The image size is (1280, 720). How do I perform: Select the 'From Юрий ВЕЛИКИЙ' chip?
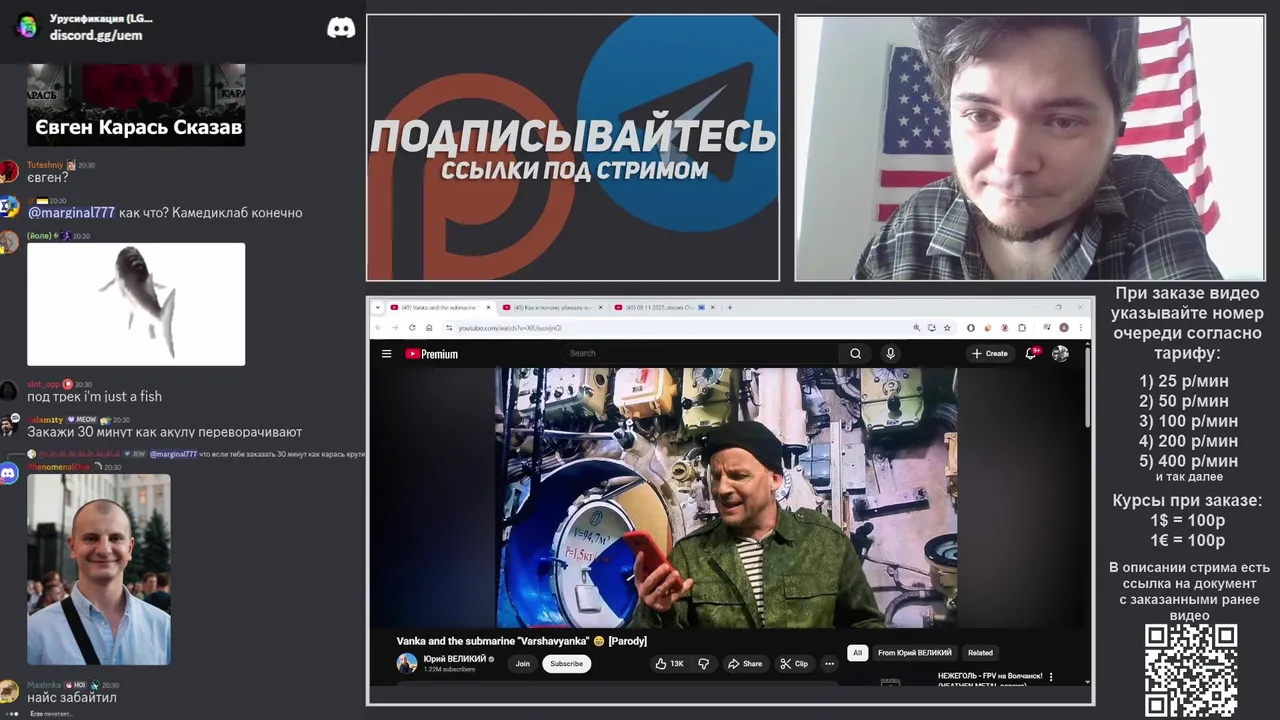pos(915,653)
